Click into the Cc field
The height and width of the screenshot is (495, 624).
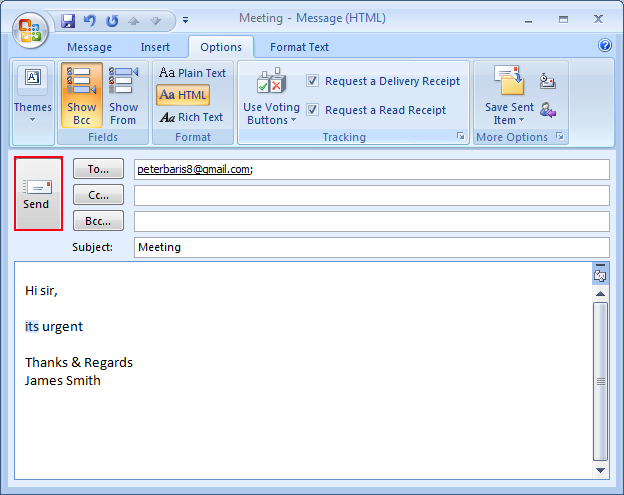372,195
